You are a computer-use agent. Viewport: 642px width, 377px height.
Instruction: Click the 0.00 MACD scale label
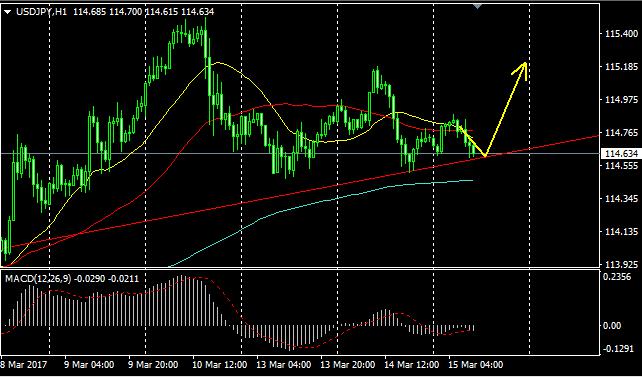point(612,325)
